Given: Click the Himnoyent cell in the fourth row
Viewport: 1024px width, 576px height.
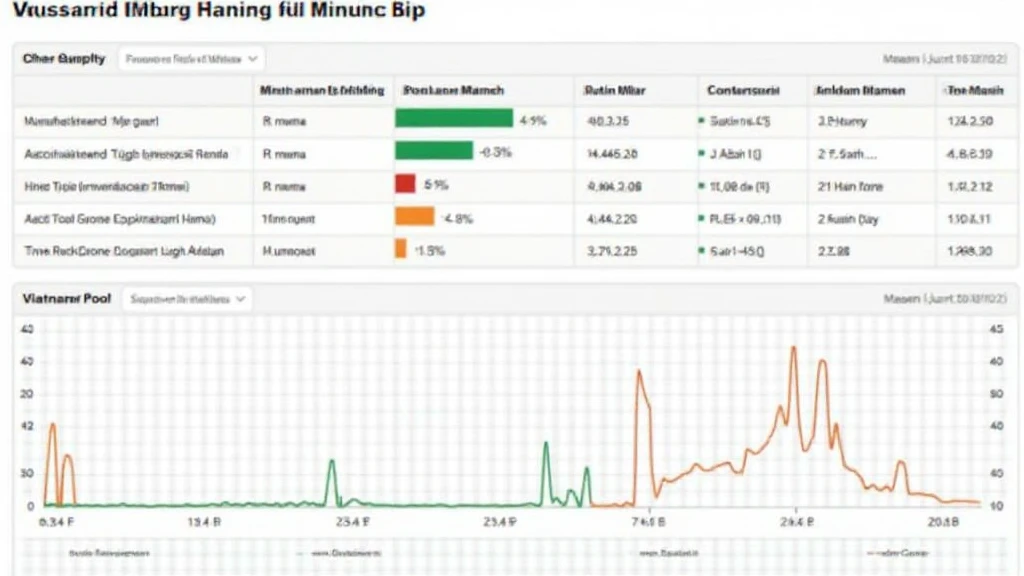Looking at the screenshot, I should point(288,219).
